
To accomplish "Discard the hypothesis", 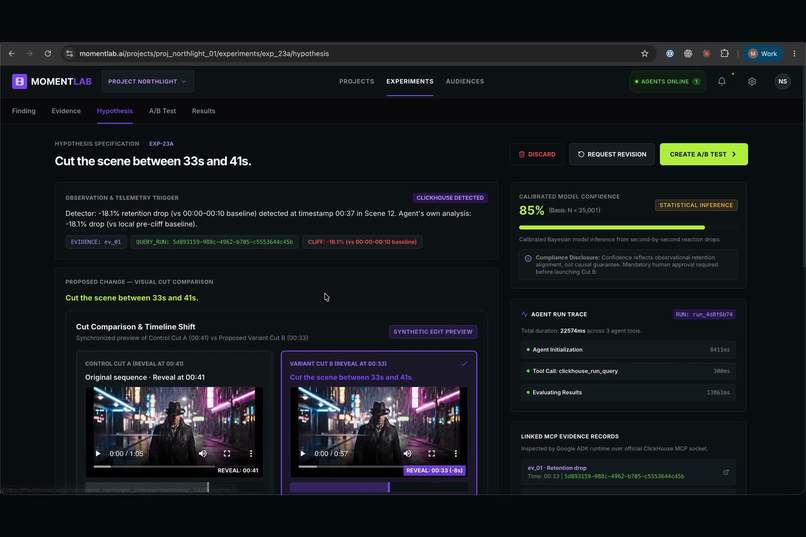I will 537,154.
